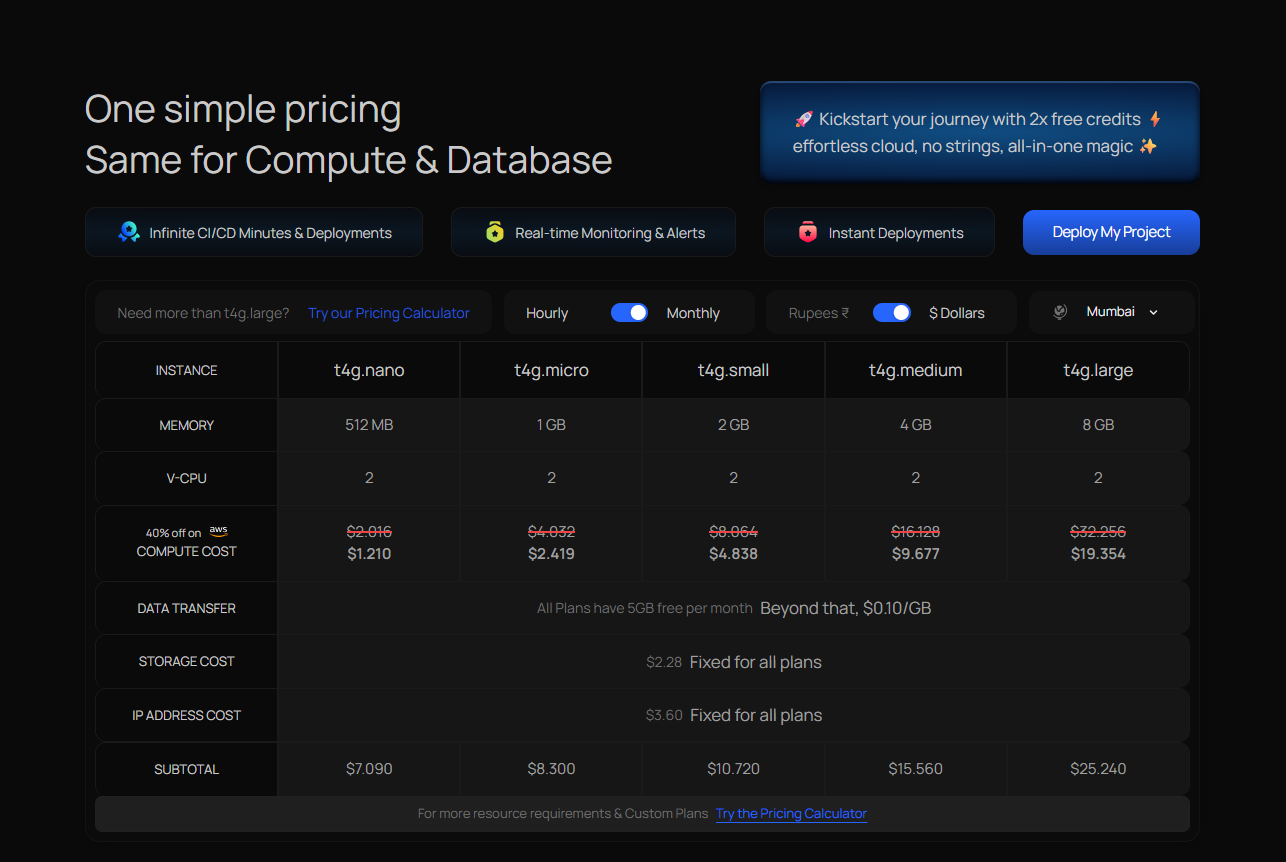
Task: Follow the bottom Try the Pricing Calculator link
Action: click(x=791, y=814)
